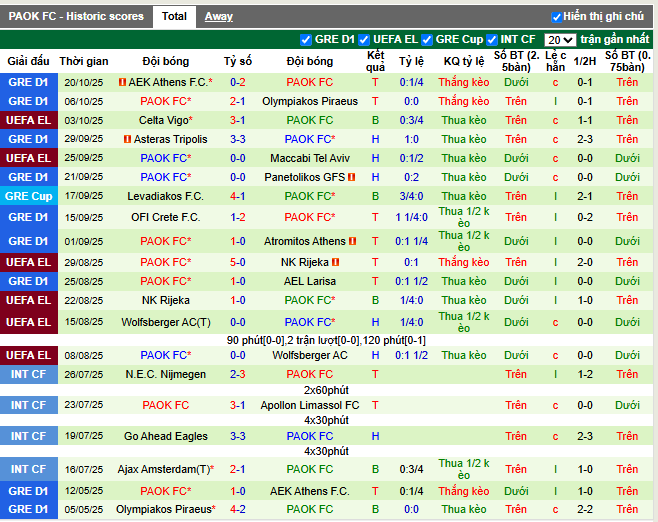Image resolution: width=658 pixels, height=522 pixels.
Task: Switch to the Away tab
Action: 218,16
